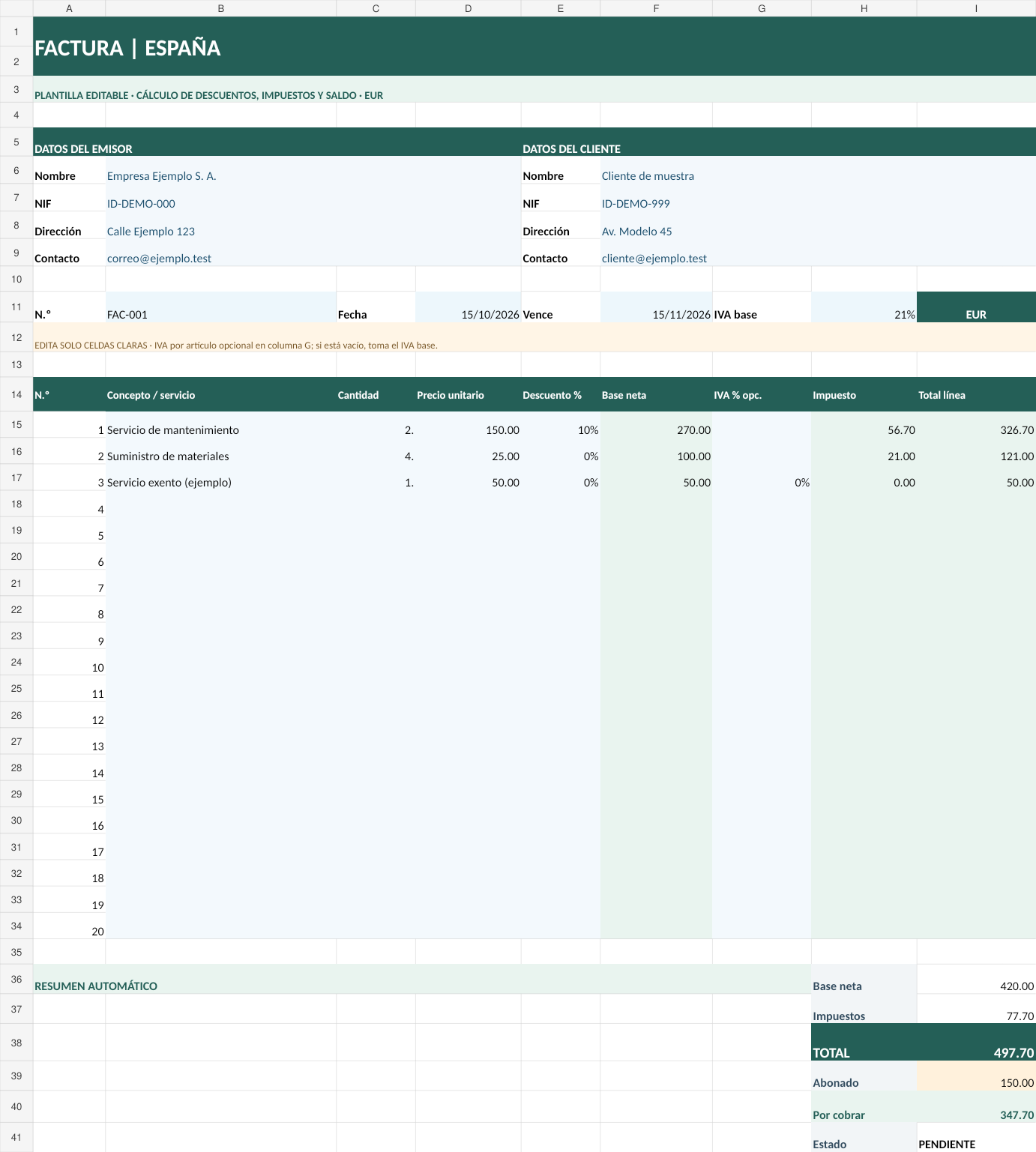Select the 'RESUMEN AUTOMÁTICO' label
The width and height of the screenshot is (1036, 1152).
point(96,986)
